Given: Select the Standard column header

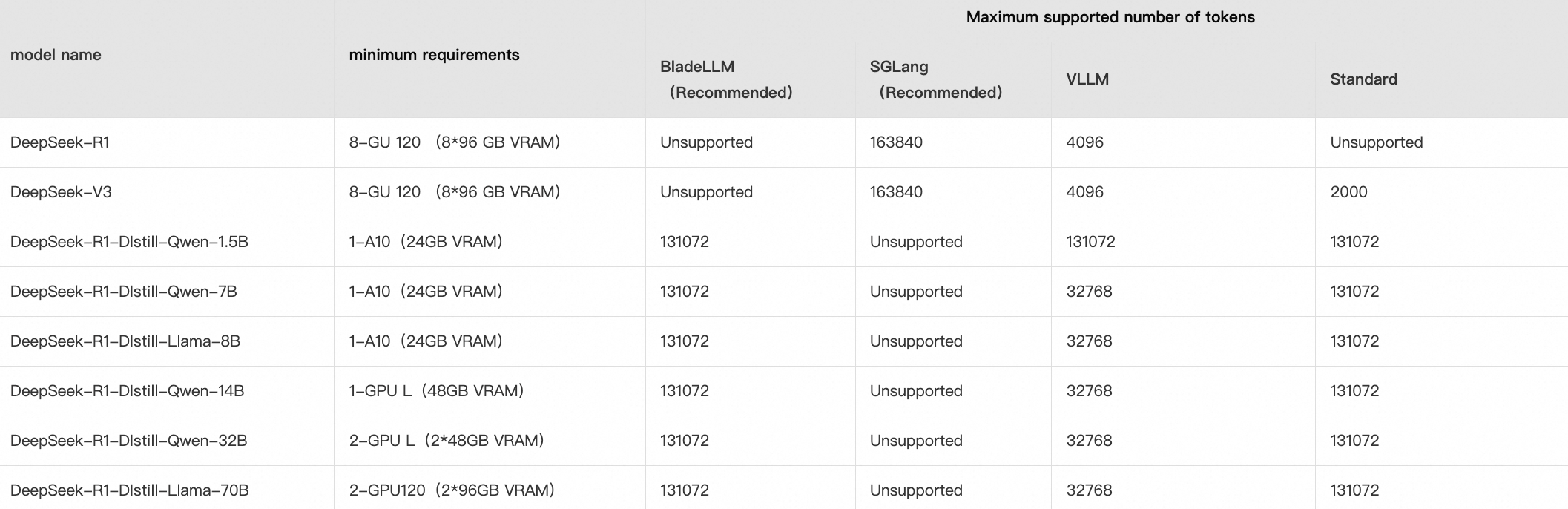Looking at the screenshot, I should 1363,79.
